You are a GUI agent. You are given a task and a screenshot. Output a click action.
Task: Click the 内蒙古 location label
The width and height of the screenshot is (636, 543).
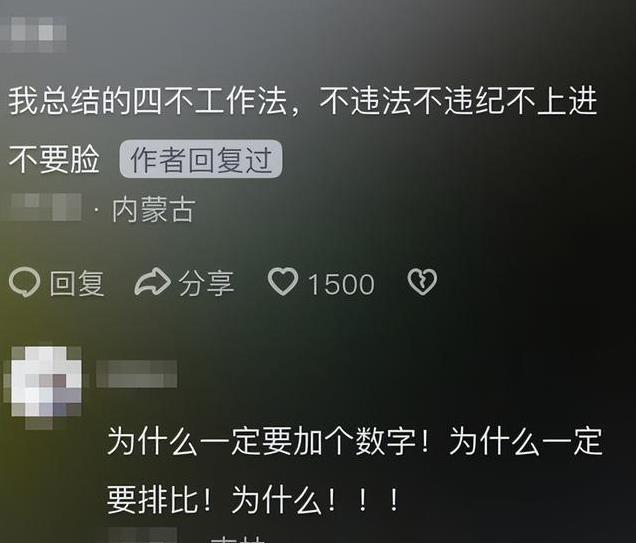[x=154, y=210]
